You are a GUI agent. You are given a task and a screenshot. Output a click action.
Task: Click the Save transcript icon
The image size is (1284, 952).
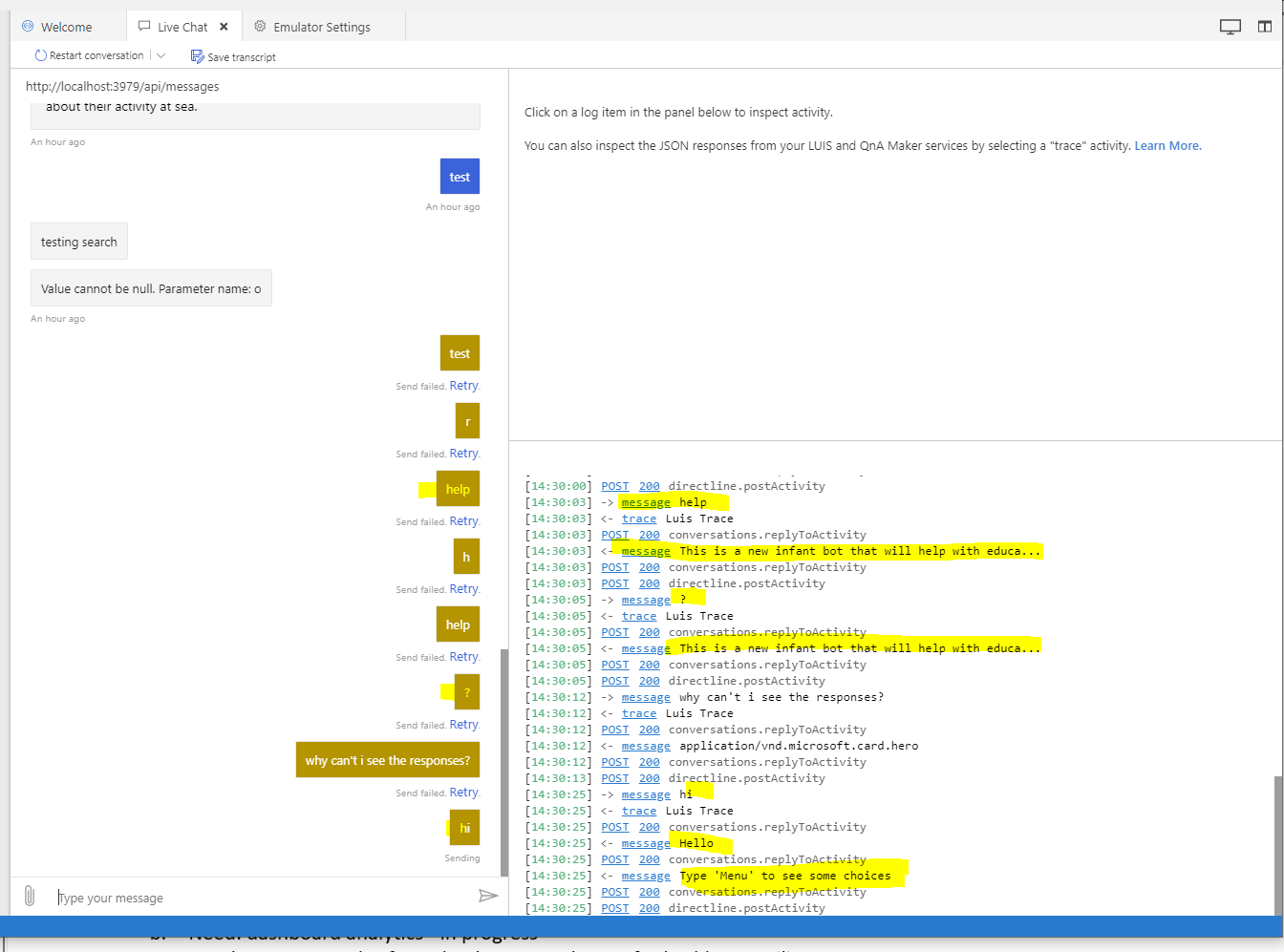pos(196,56)
